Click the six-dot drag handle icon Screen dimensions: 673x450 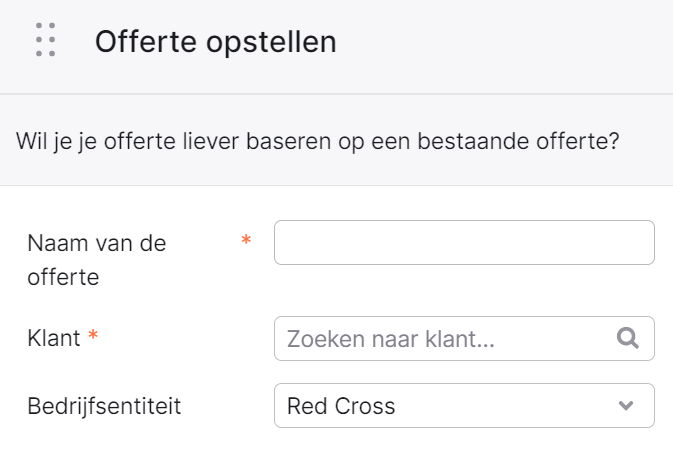point(45,40)
